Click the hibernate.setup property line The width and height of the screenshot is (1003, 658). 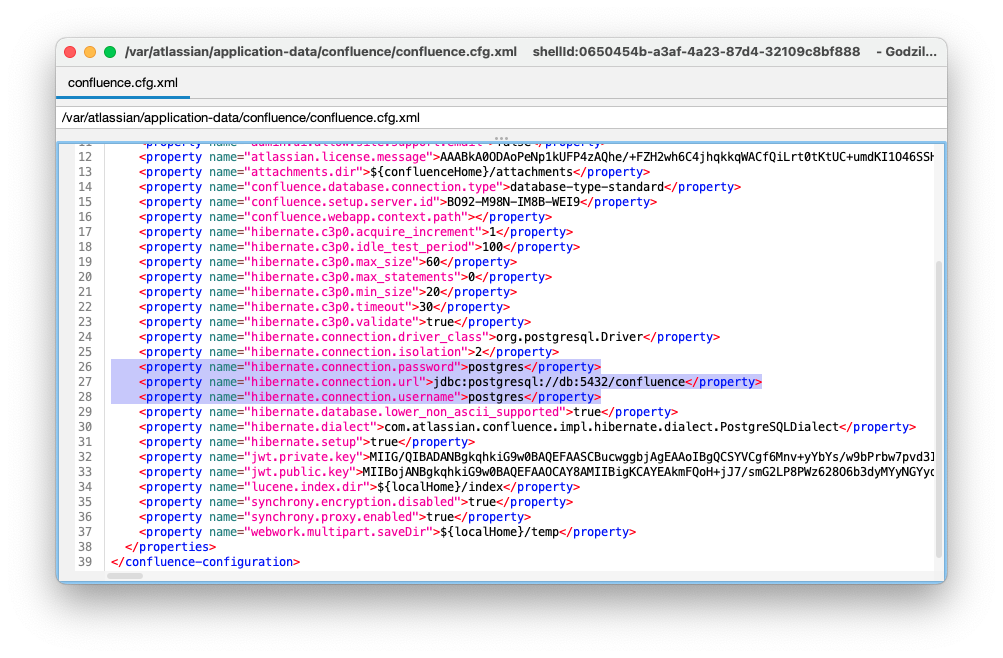[306, 442]
